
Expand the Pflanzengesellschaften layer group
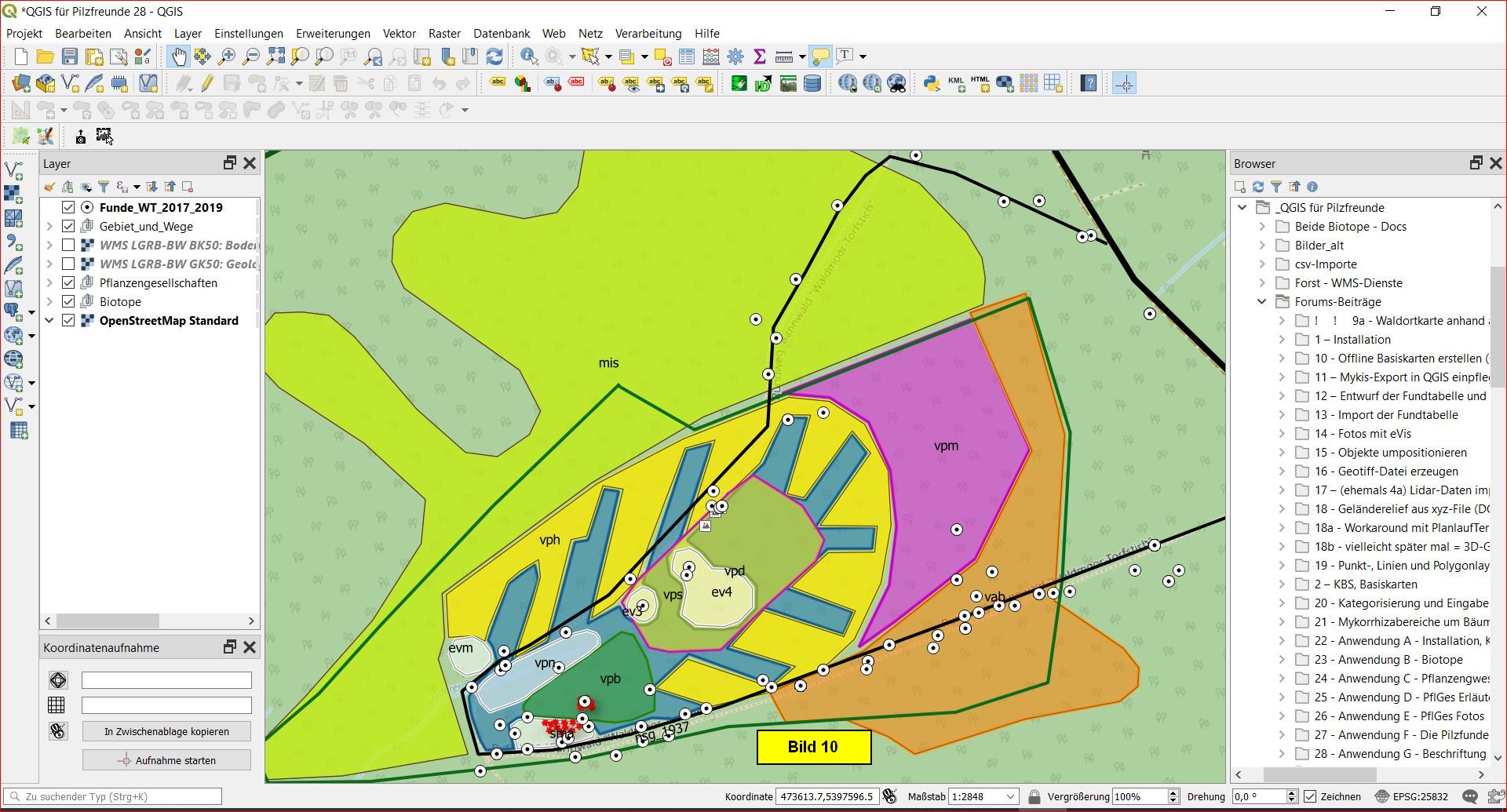tap(49, 283)
